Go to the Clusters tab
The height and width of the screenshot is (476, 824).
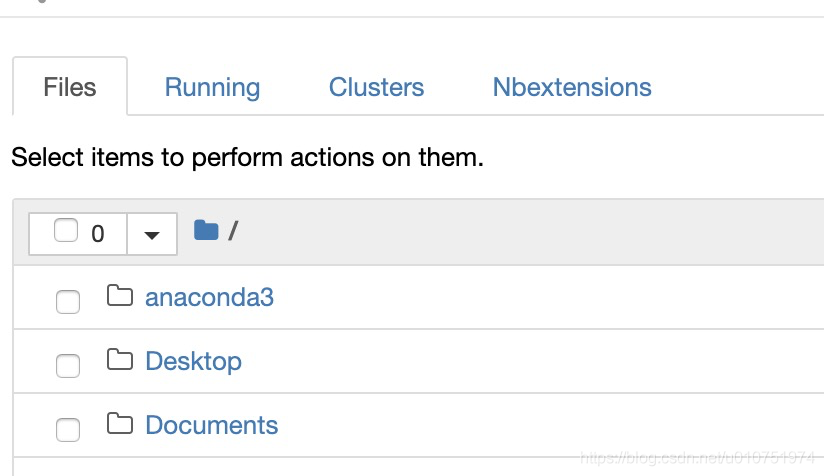pyautogui.click(x=376, y=87)
